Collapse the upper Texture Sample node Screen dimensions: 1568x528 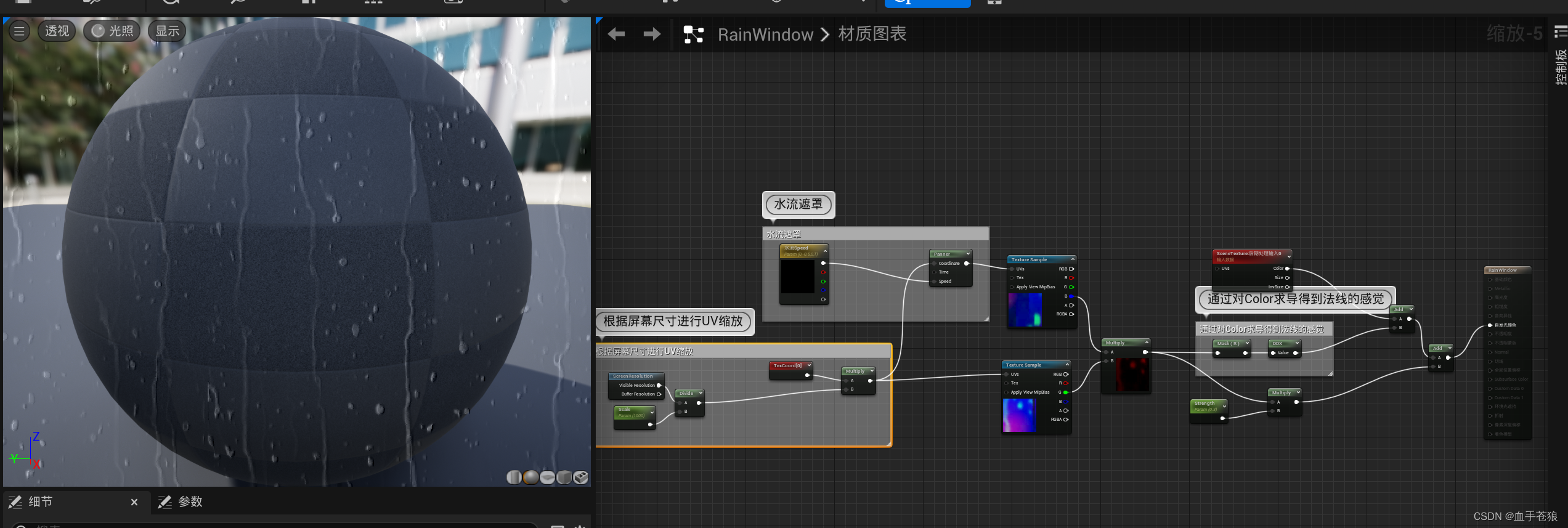(x=1073, y=259)
